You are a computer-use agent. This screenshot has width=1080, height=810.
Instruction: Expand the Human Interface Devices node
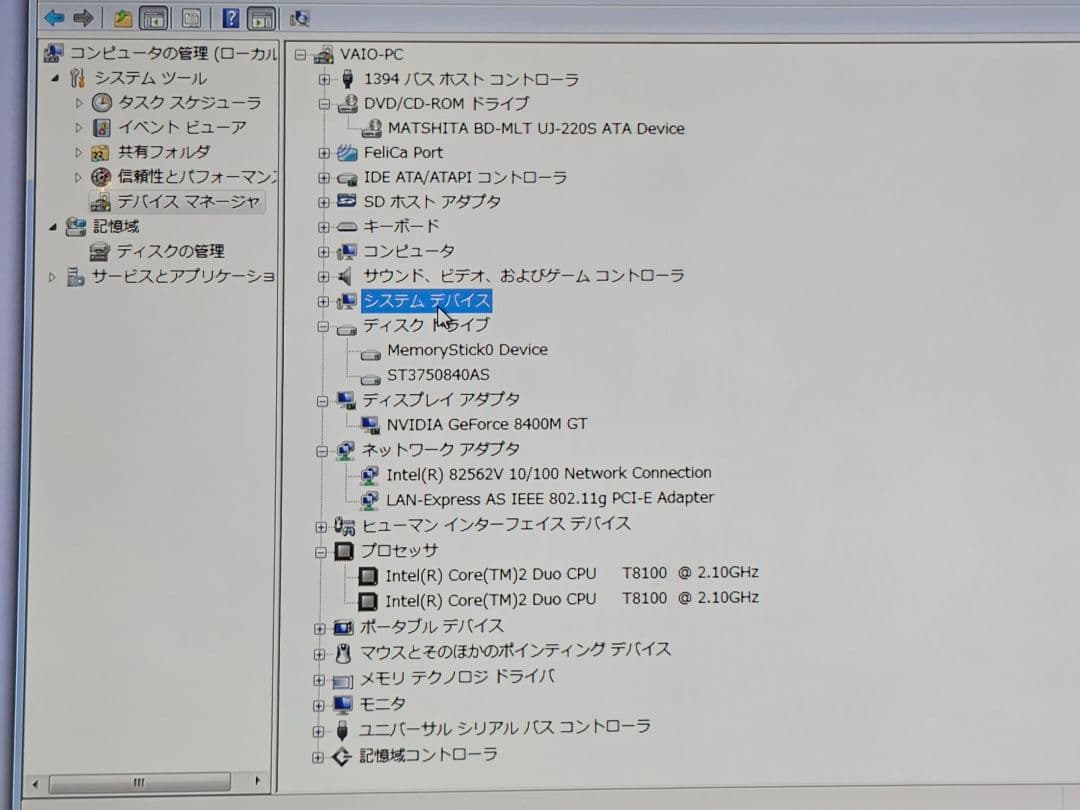pos(321,527)
